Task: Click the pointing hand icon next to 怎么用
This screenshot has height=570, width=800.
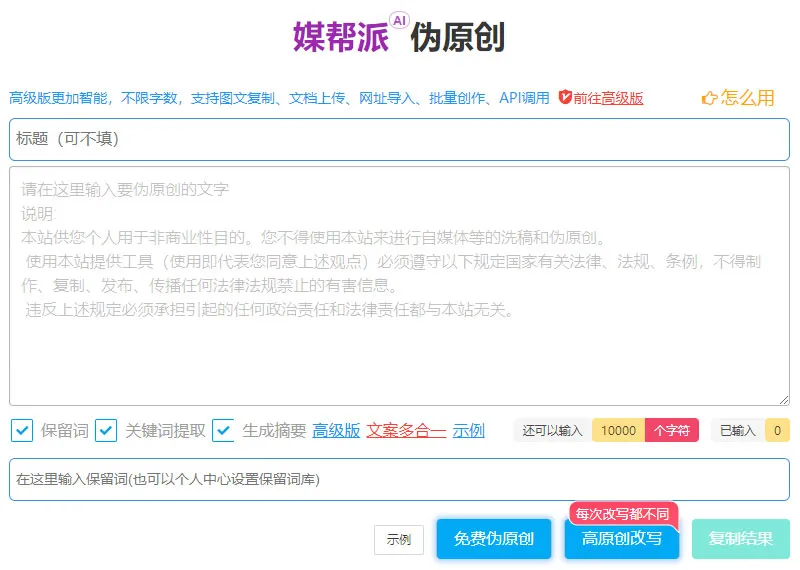Action: (709, 98)
